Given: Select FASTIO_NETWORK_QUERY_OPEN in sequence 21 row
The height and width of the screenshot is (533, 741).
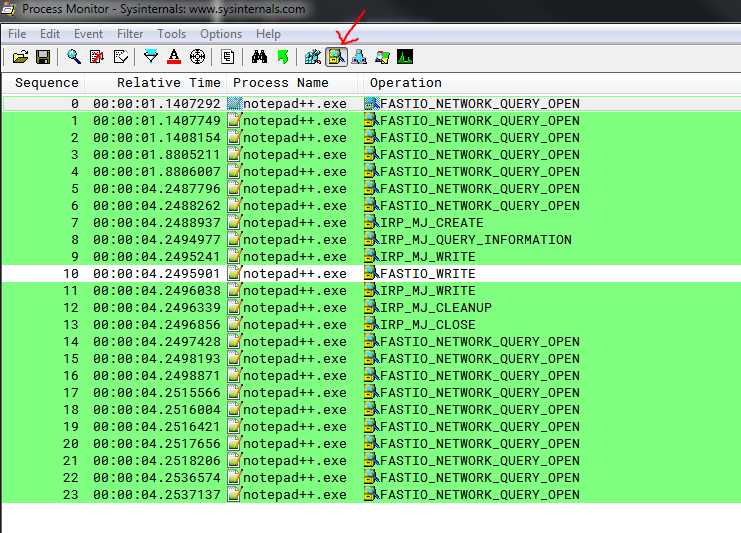Looking at the screenshot, I should click(480, 461).
